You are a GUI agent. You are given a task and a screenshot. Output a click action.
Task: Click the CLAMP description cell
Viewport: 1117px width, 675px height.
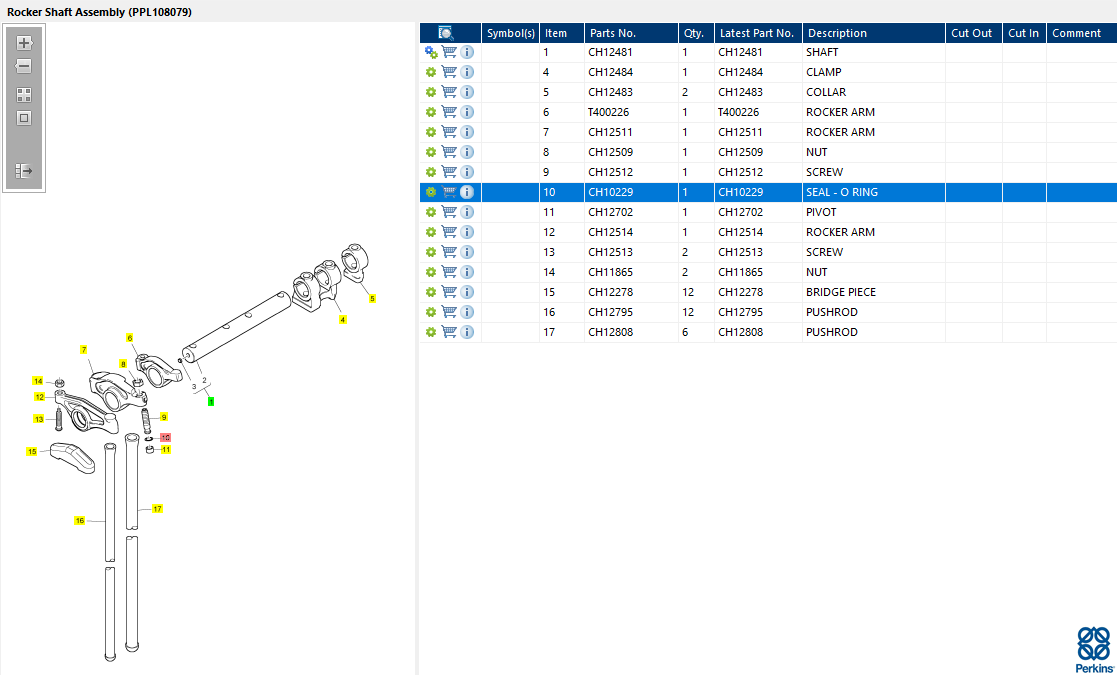873,72
